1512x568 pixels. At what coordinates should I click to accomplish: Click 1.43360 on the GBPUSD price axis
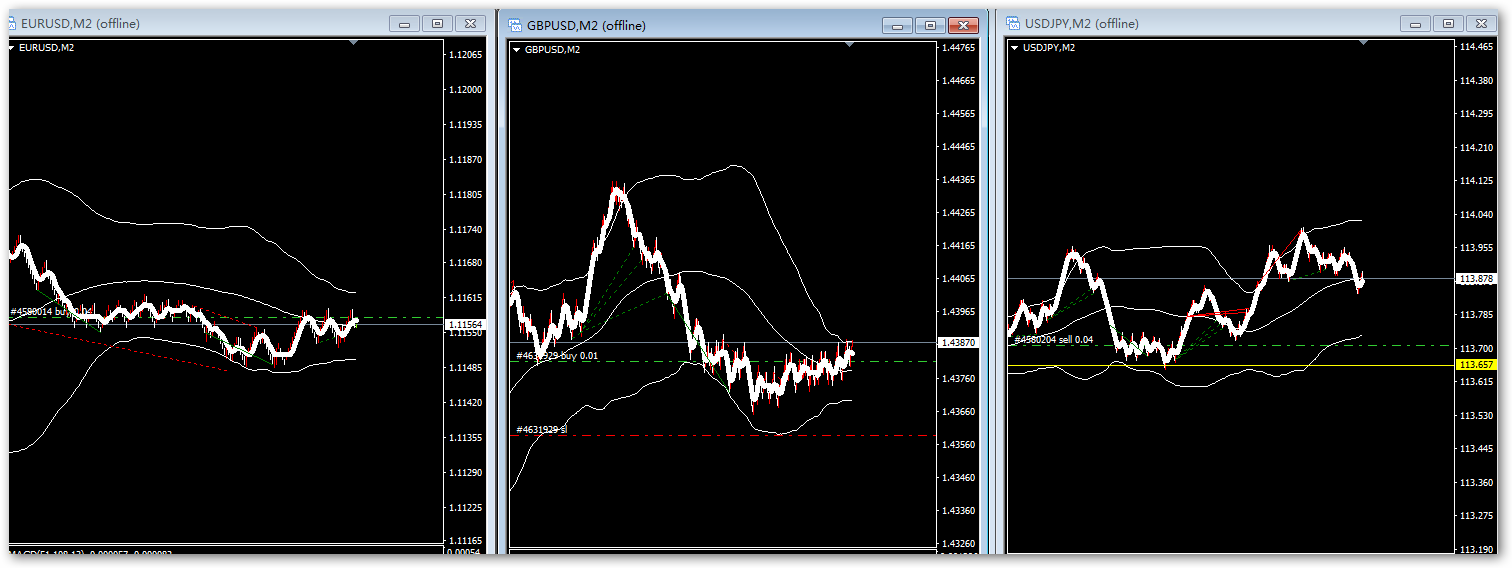pyautogui.click(x=959, y=510)
